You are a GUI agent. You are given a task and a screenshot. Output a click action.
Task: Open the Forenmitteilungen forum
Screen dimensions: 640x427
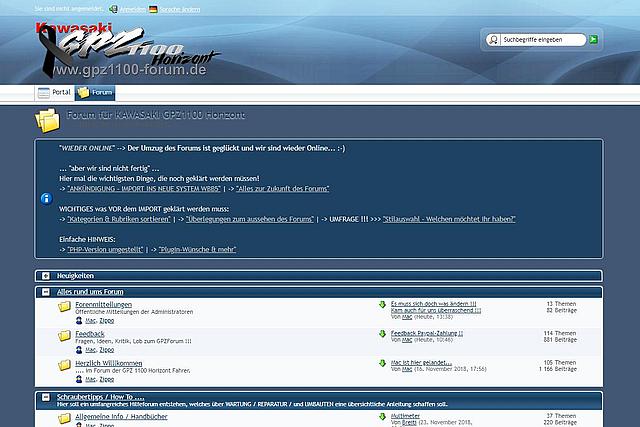click(x=104, y=305)
